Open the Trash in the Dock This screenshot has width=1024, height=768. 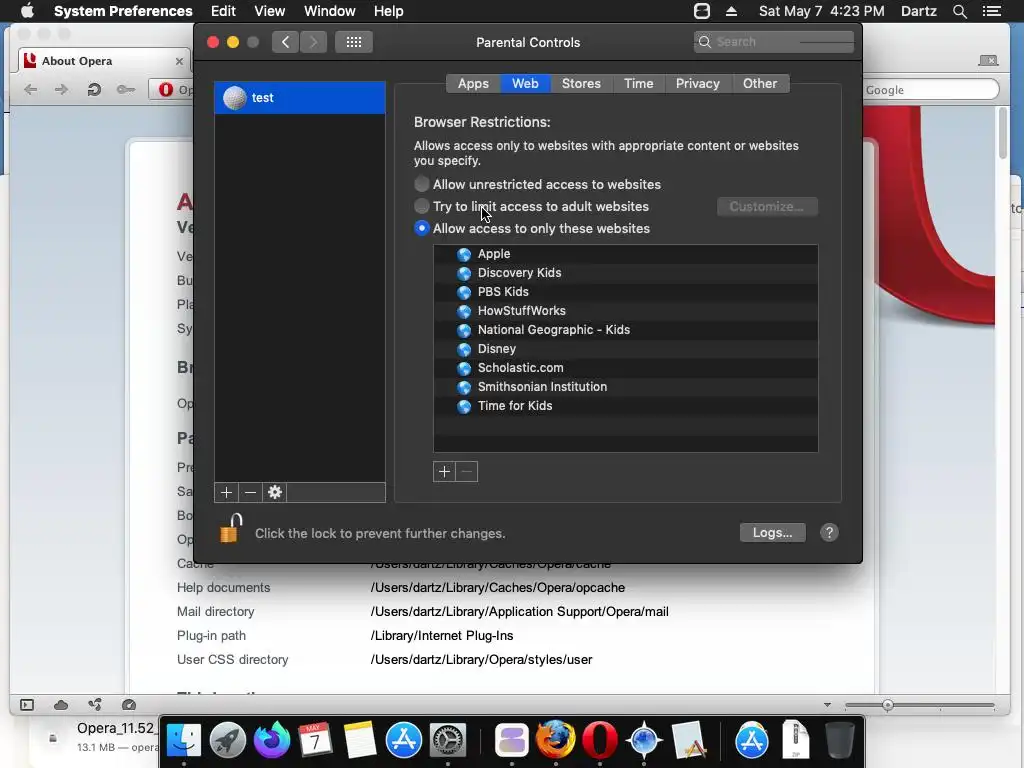pyautogui.click(x=840, y=741)
